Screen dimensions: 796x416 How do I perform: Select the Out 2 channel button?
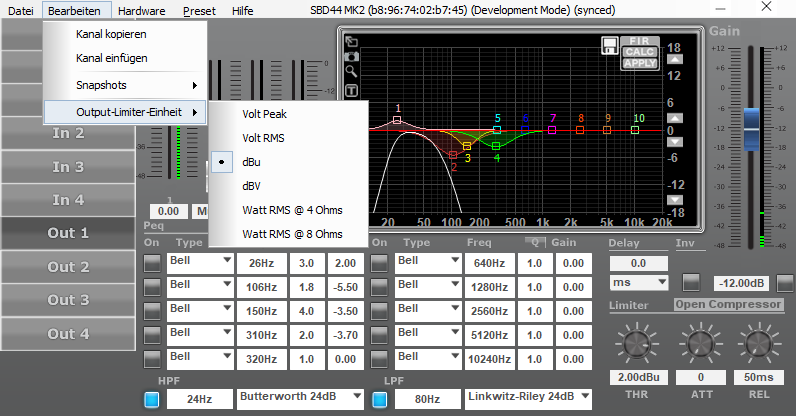pos(68,267)
